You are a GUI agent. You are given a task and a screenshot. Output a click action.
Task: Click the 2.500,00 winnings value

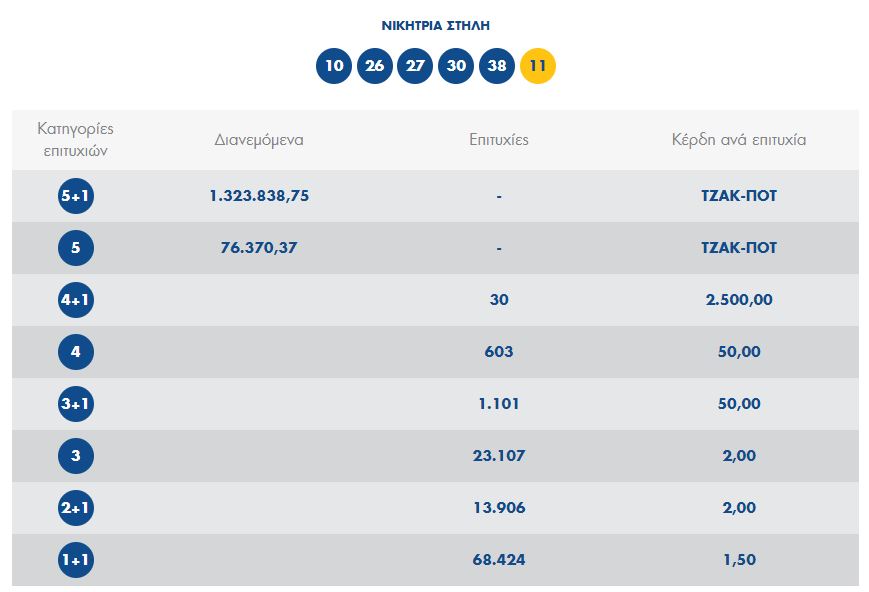tap(738, 300)
